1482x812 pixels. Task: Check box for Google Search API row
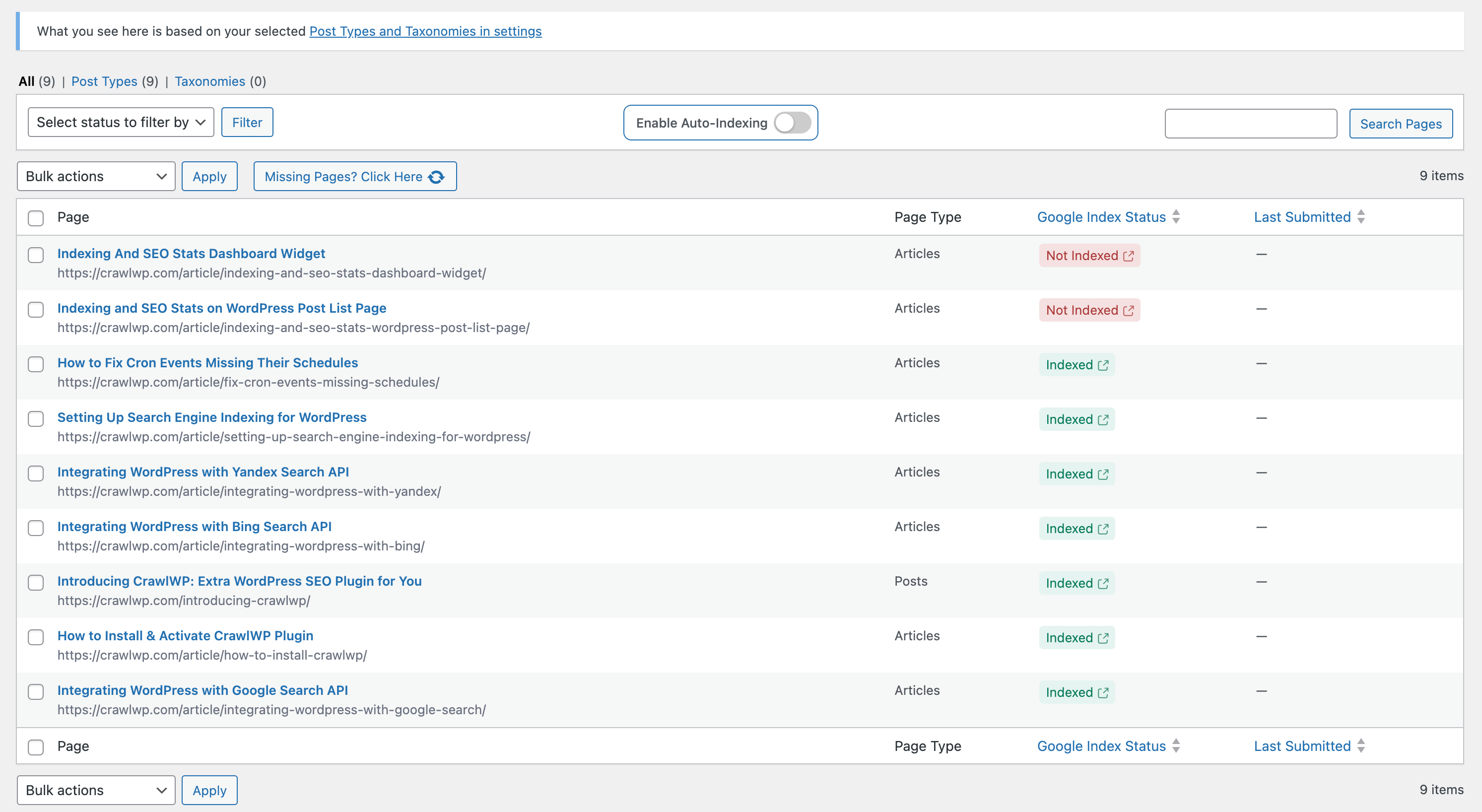coord(36,692)
